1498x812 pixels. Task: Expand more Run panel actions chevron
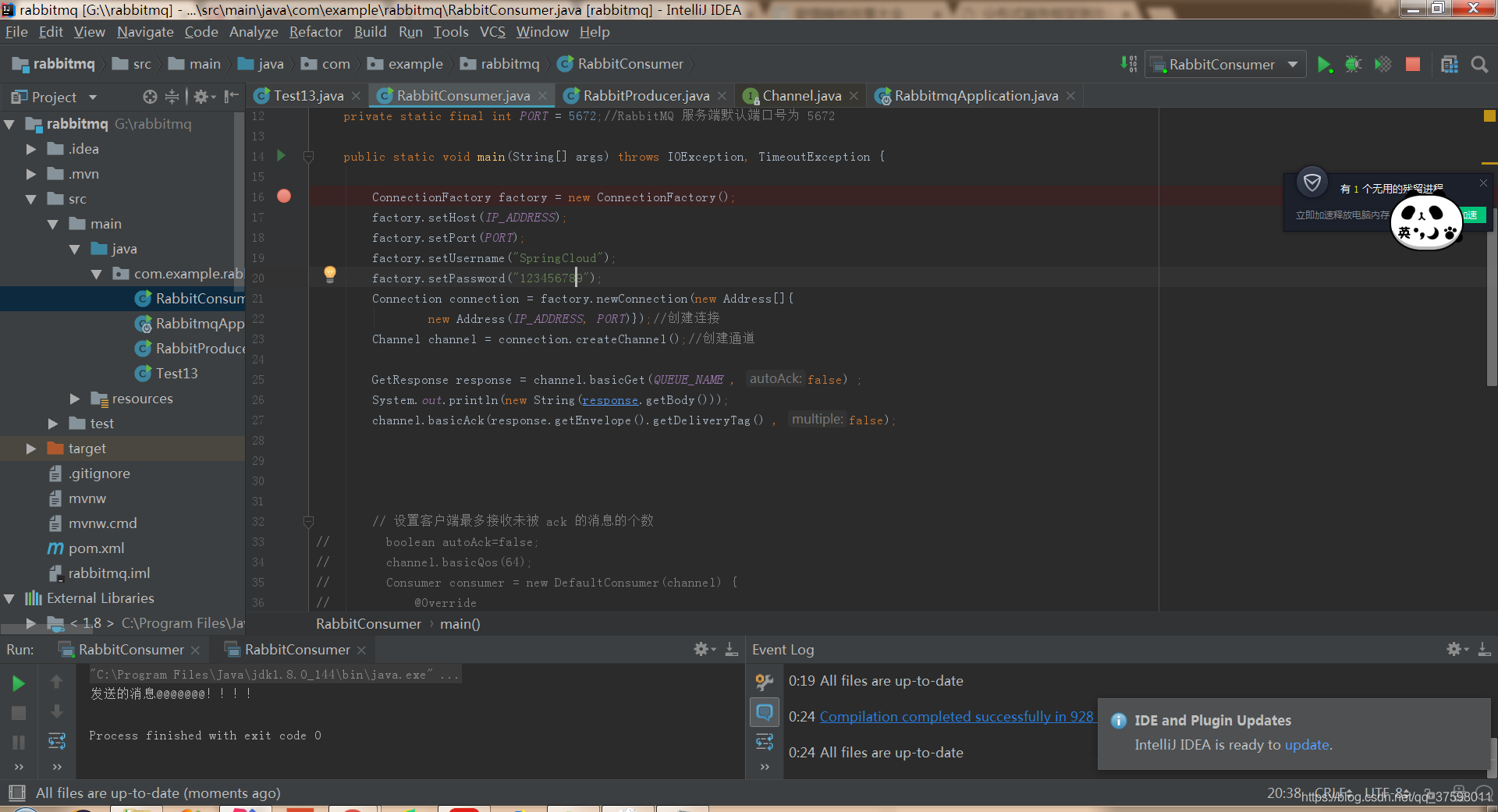19,767
